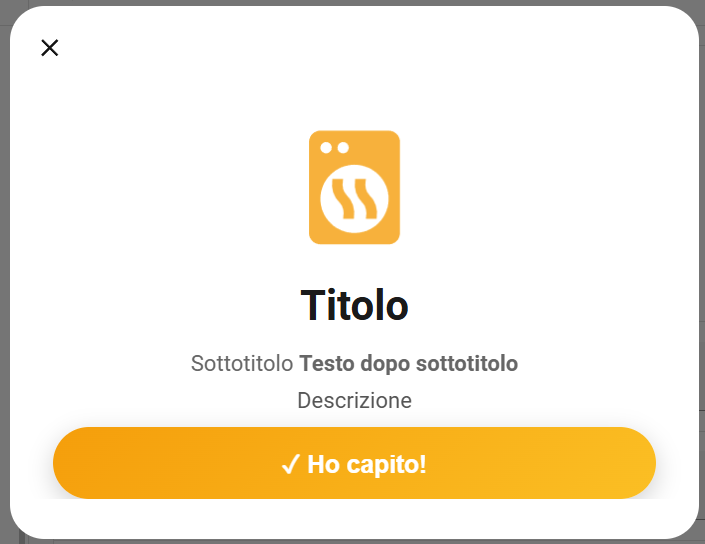Viewport: 705px width, 544px height.
Task: Select the Titolo heading
Action: click(354, 306)
